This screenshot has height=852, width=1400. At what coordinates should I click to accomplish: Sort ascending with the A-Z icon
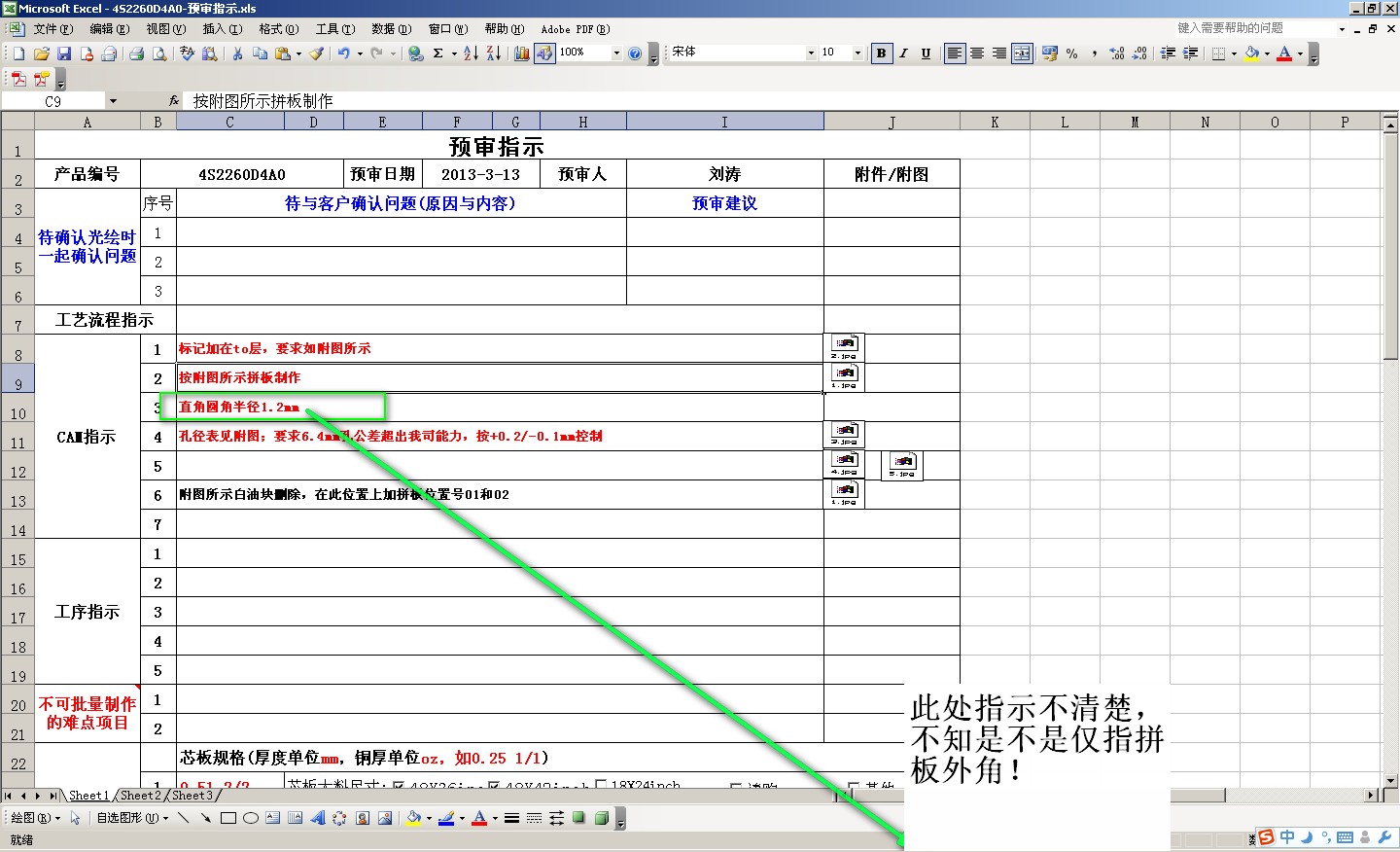(x=471, y=53)
